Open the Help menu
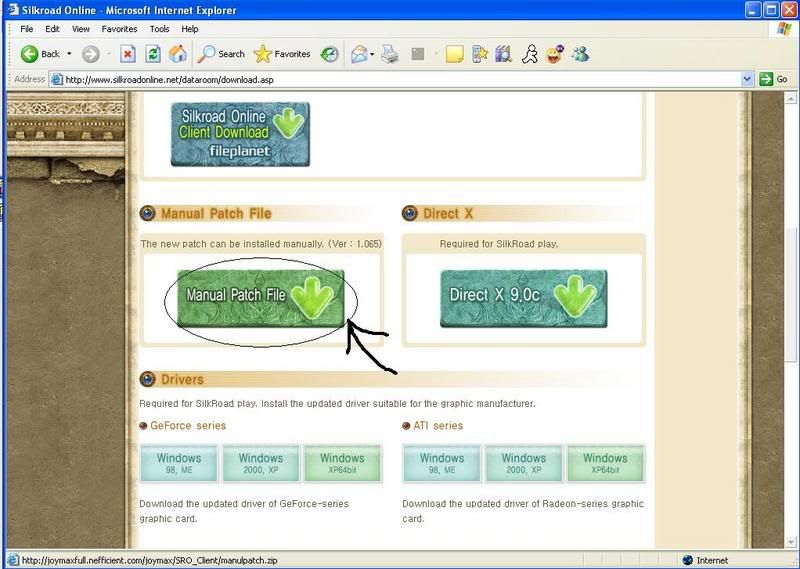The image size is (800, 569). coord(190,29)
